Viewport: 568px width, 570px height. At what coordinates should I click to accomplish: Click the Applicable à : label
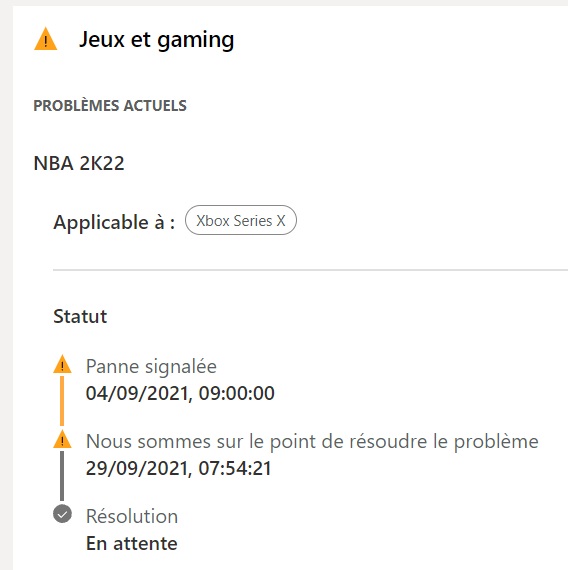click(x=114, y=222)
